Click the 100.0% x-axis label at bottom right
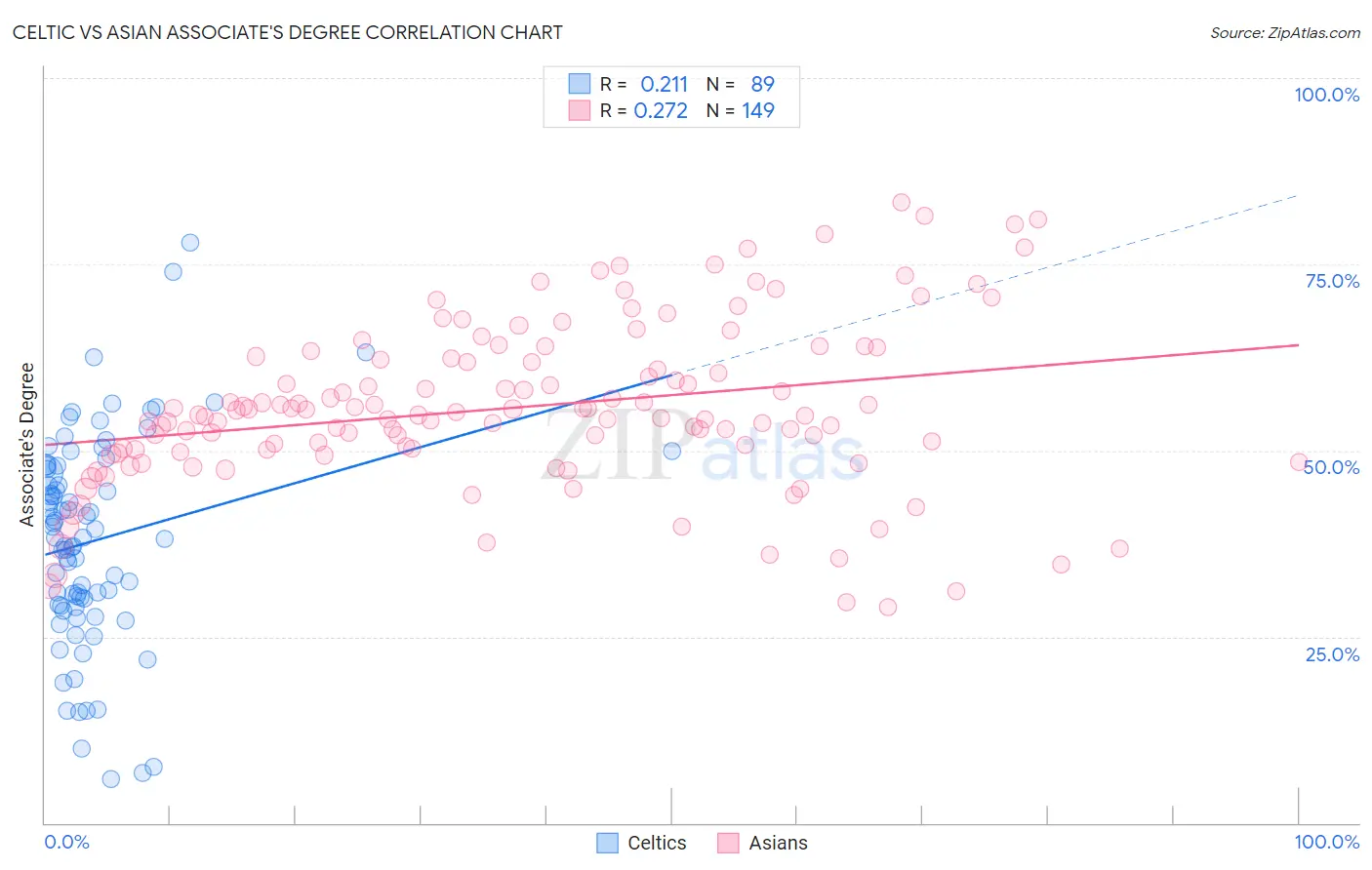 click(x=1326, y=842)
